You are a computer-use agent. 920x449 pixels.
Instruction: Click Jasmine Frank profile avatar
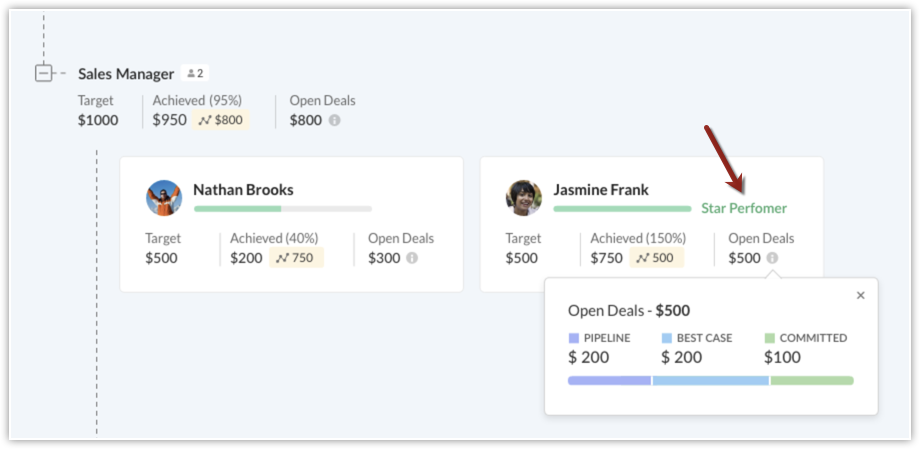(524, 198)
